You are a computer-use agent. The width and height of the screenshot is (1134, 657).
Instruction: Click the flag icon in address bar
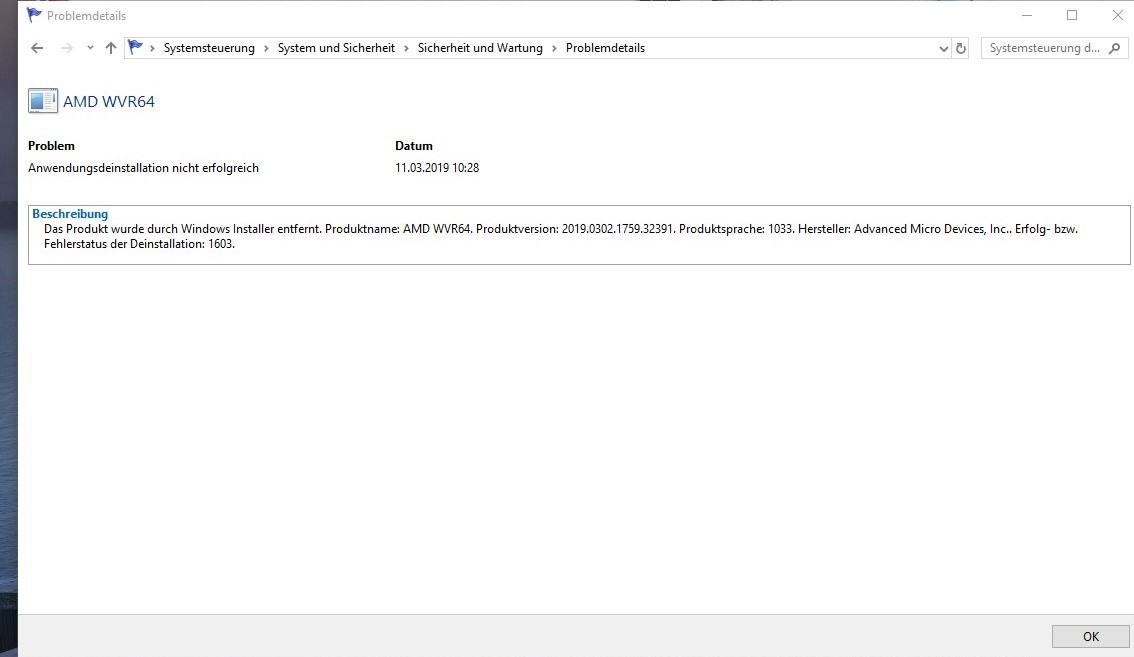click(135, 47)
